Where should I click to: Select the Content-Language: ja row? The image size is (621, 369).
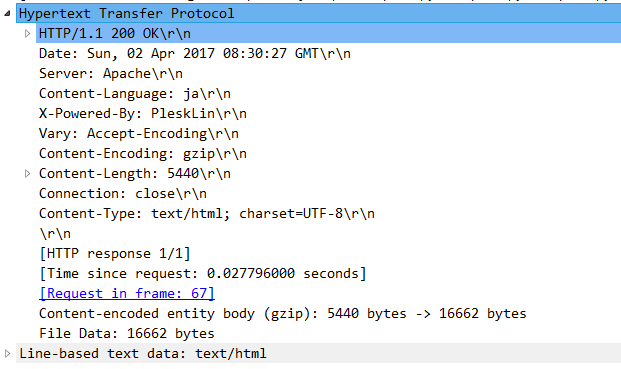[x=135, y=93]
